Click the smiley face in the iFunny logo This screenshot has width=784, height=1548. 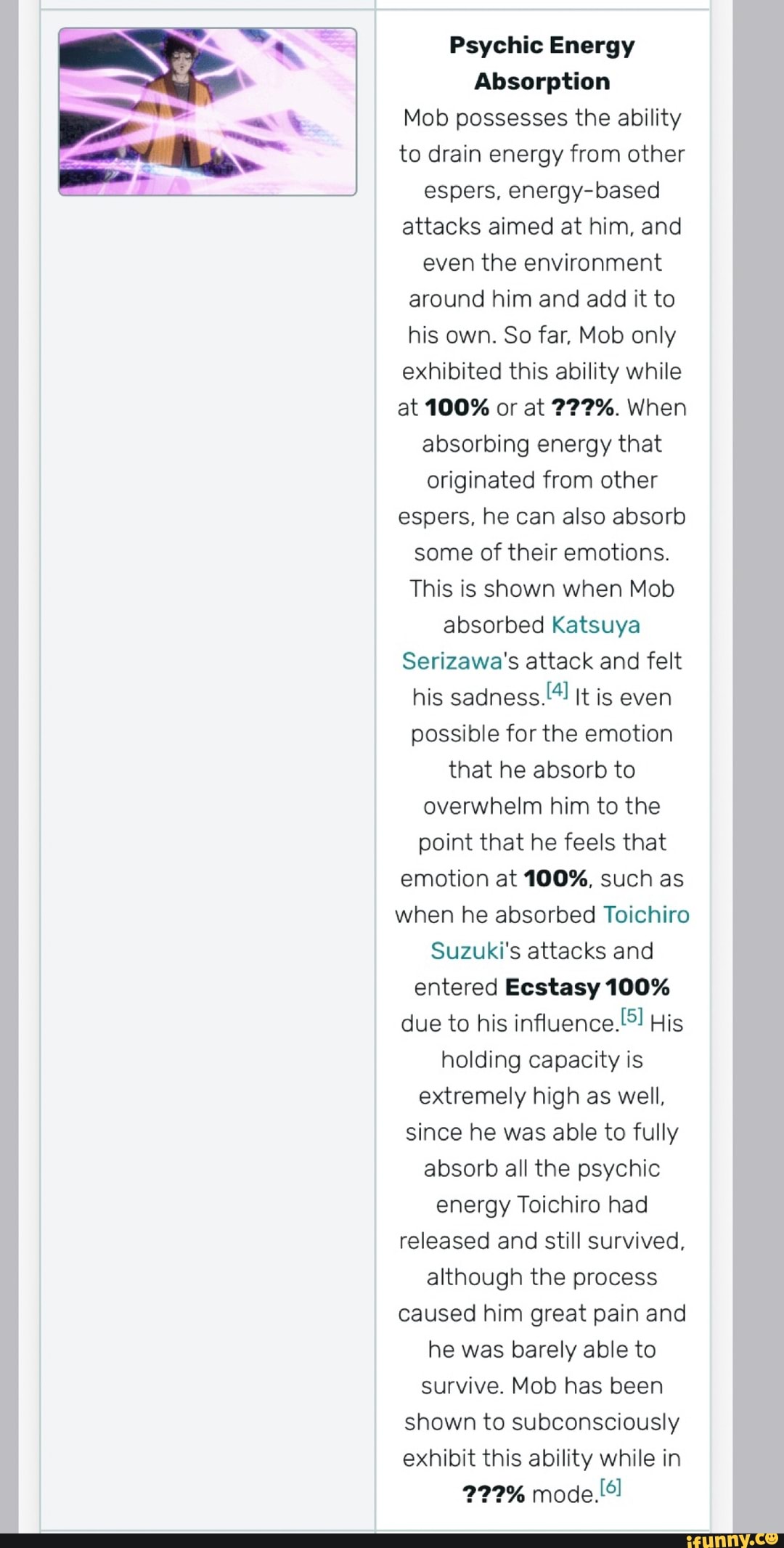point(771,1536)
